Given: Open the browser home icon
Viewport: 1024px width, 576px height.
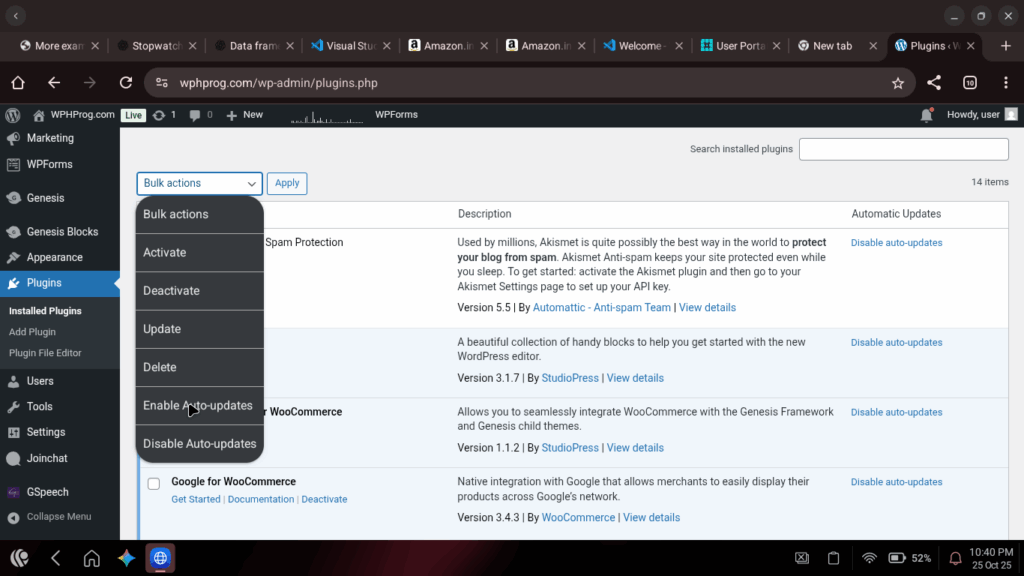Looking at the screenshot, I should point(18,83).
